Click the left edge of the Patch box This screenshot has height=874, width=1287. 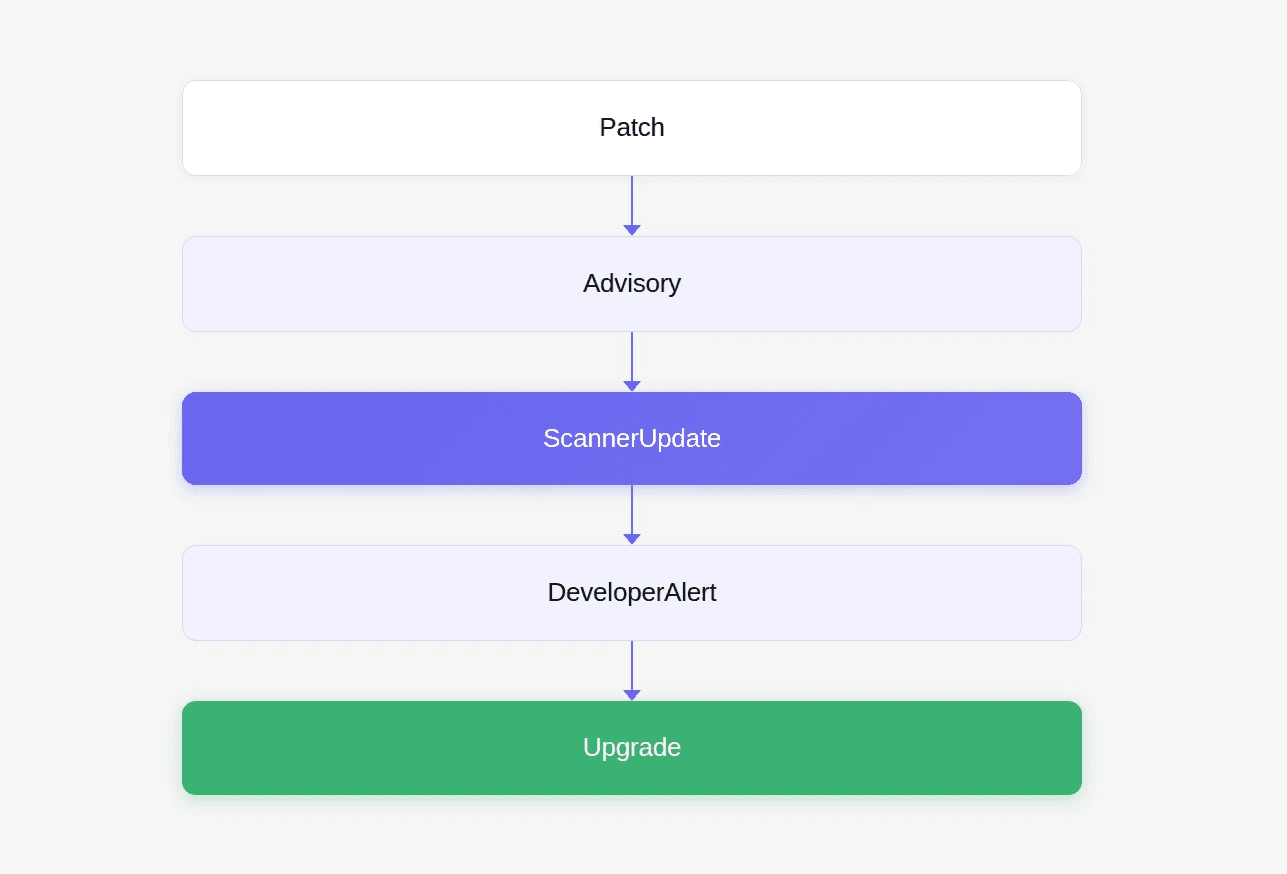pyautogui.click(x=186, y=128)
